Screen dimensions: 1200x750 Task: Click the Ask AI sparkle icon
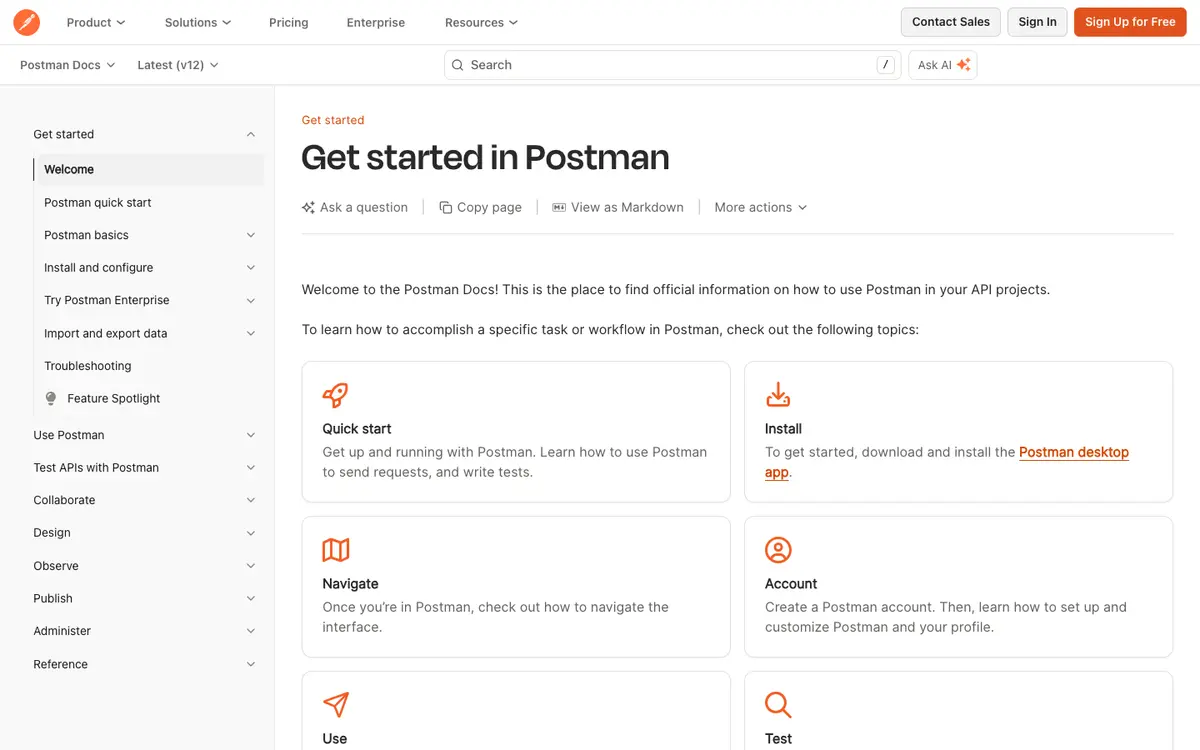(x=963, y=65)
